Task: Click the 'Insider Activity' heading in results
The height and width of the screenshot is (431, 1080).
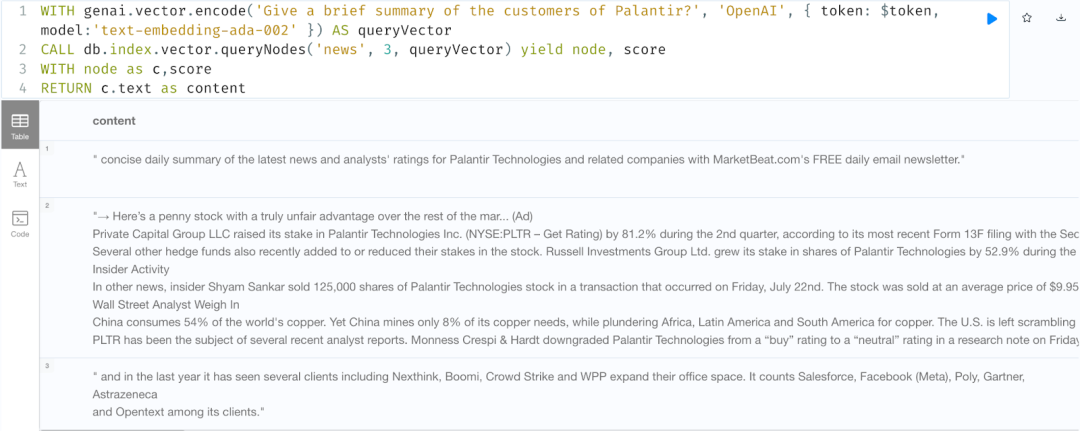Action: (131, 269)
